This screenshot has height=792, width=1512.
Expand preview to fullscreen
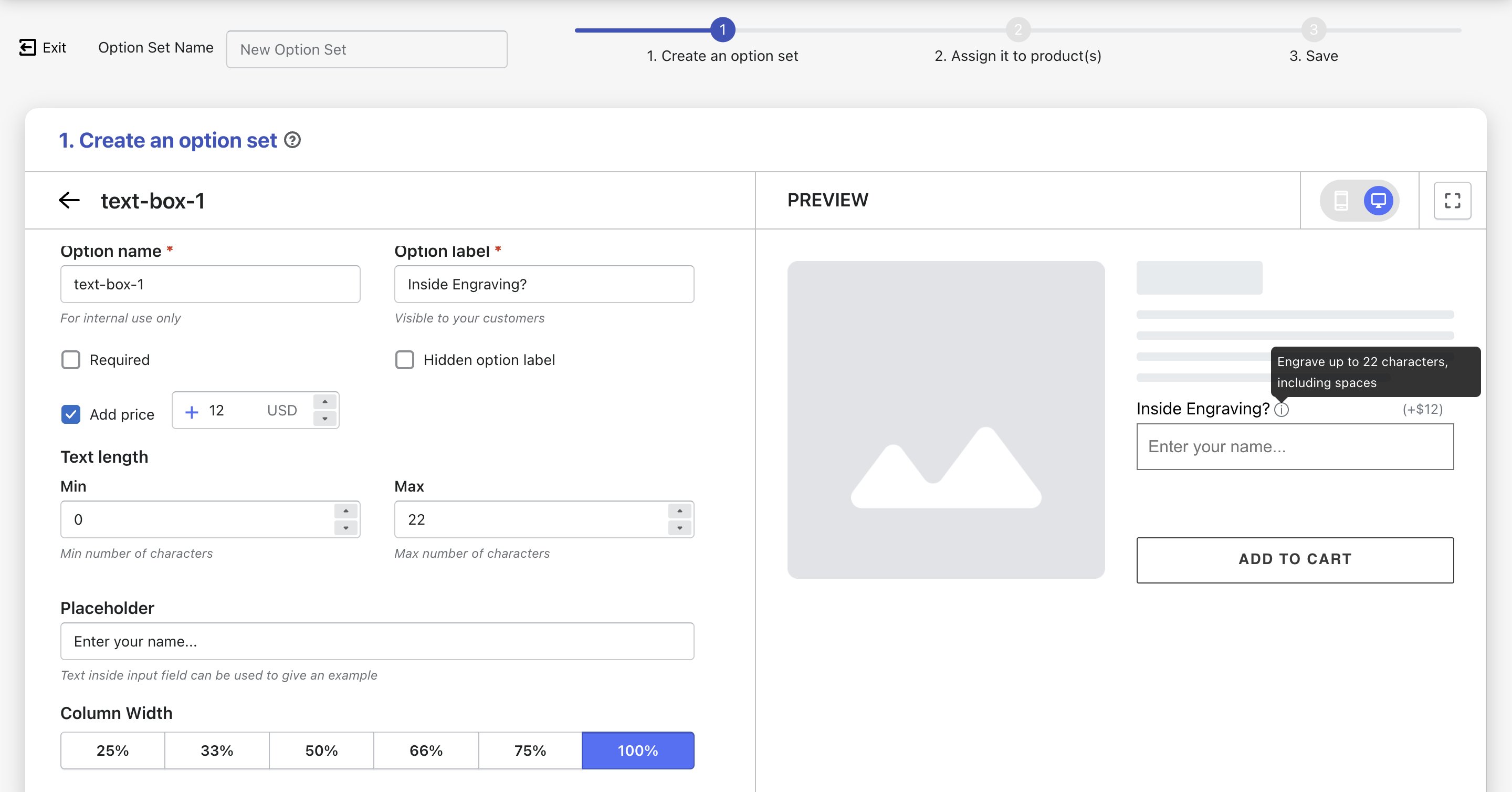[1452, 201]
